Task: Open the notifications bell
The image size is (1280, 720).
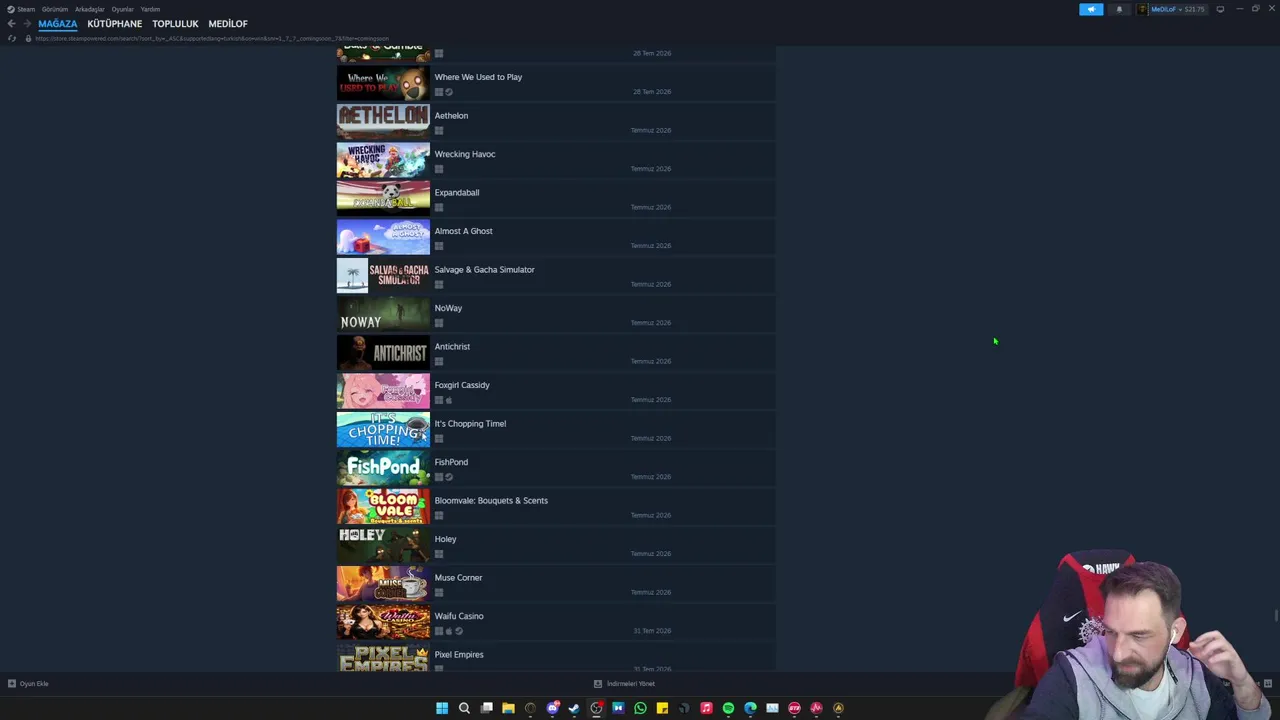Action: tap(1119, 9)
